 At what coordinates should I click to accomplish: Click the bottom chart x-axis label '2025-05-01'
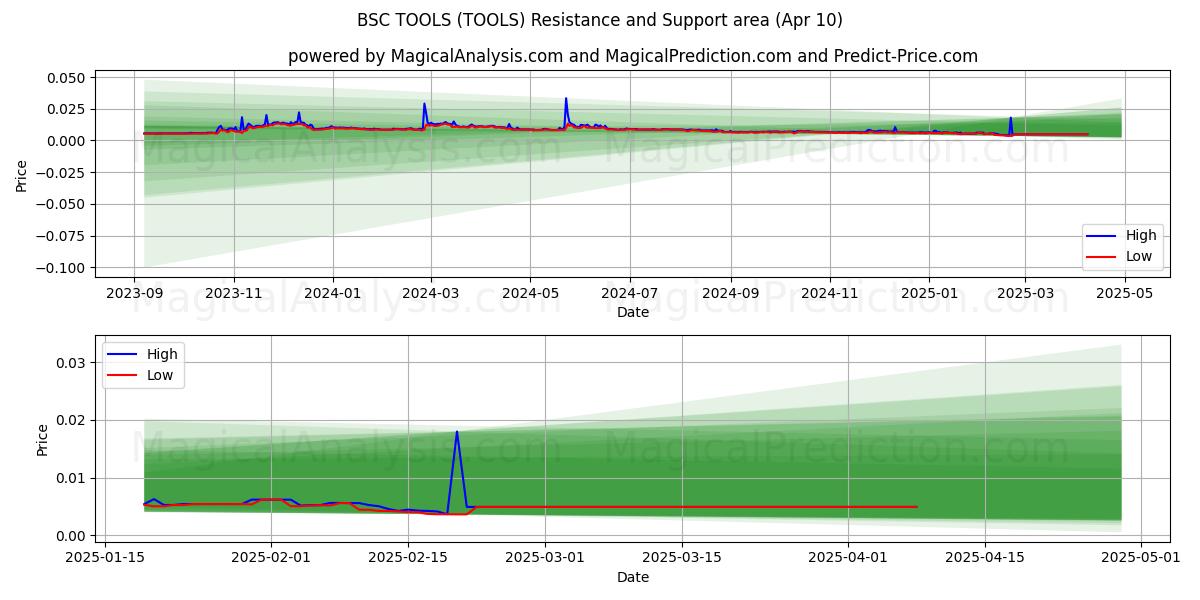coord(1141,559)
